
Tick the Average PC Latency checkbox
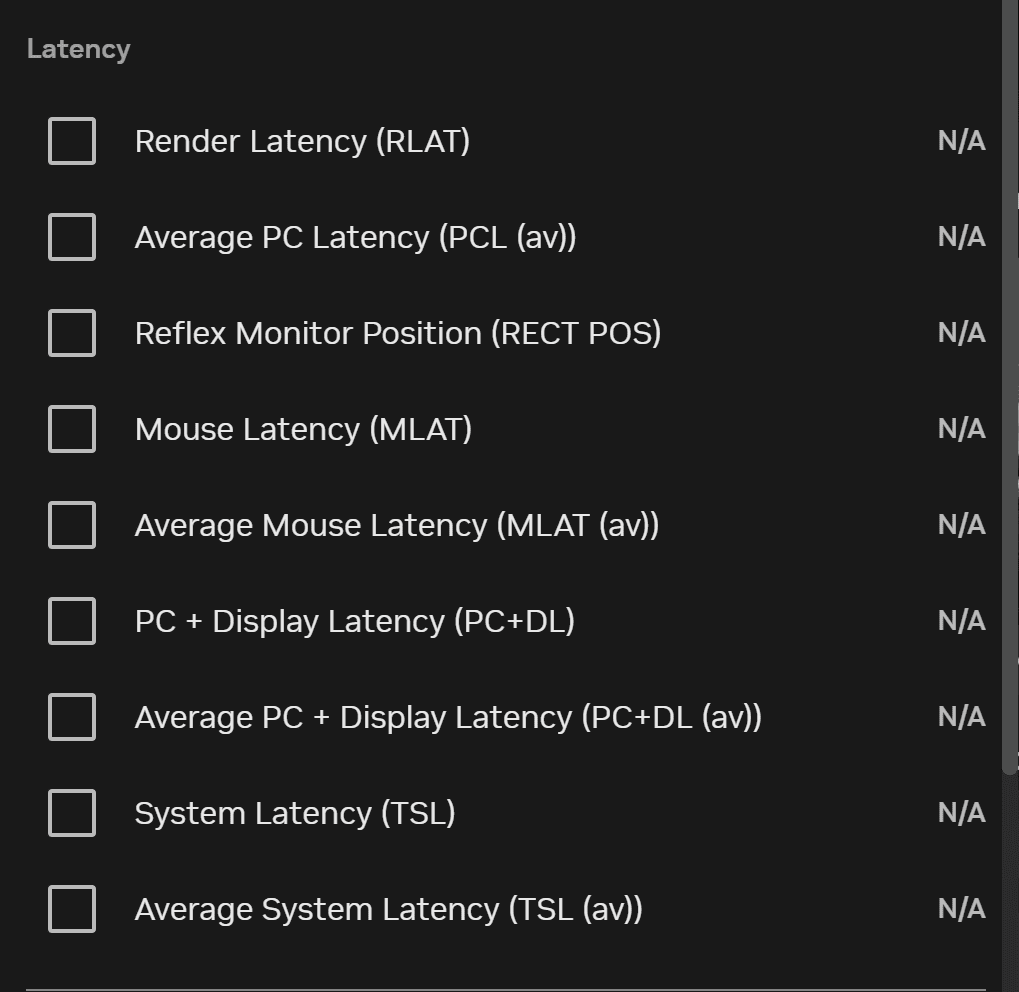pos(72,237)
